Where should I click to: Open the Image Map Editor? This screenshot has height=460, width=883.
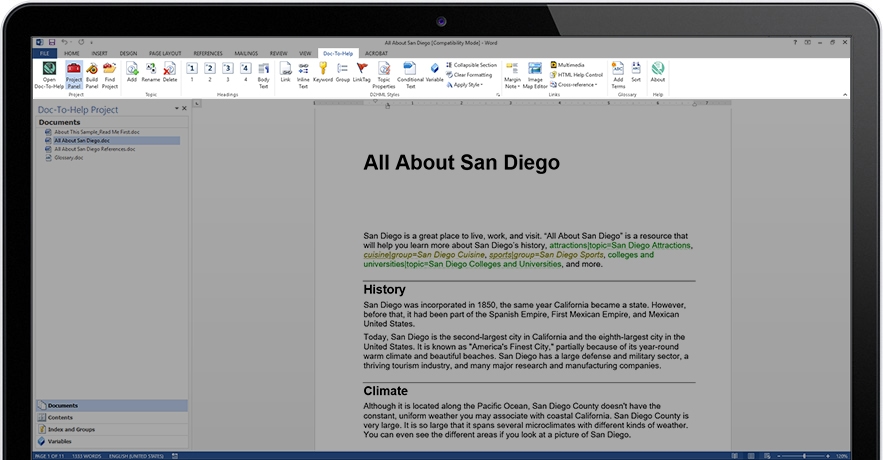pos(535,75)
